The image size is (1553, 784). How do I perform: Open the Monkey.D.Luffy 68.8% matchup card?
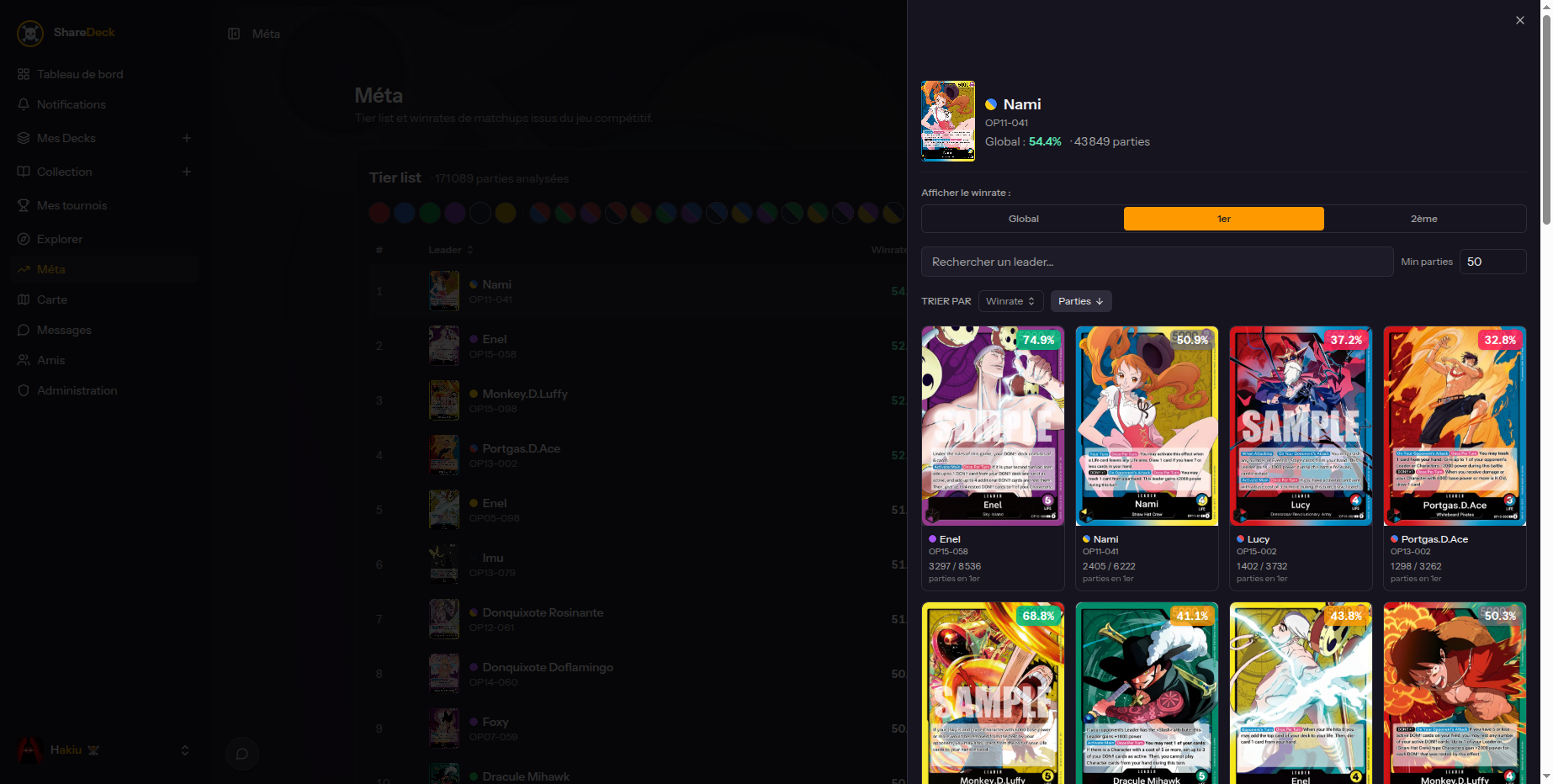click(993, 693)
